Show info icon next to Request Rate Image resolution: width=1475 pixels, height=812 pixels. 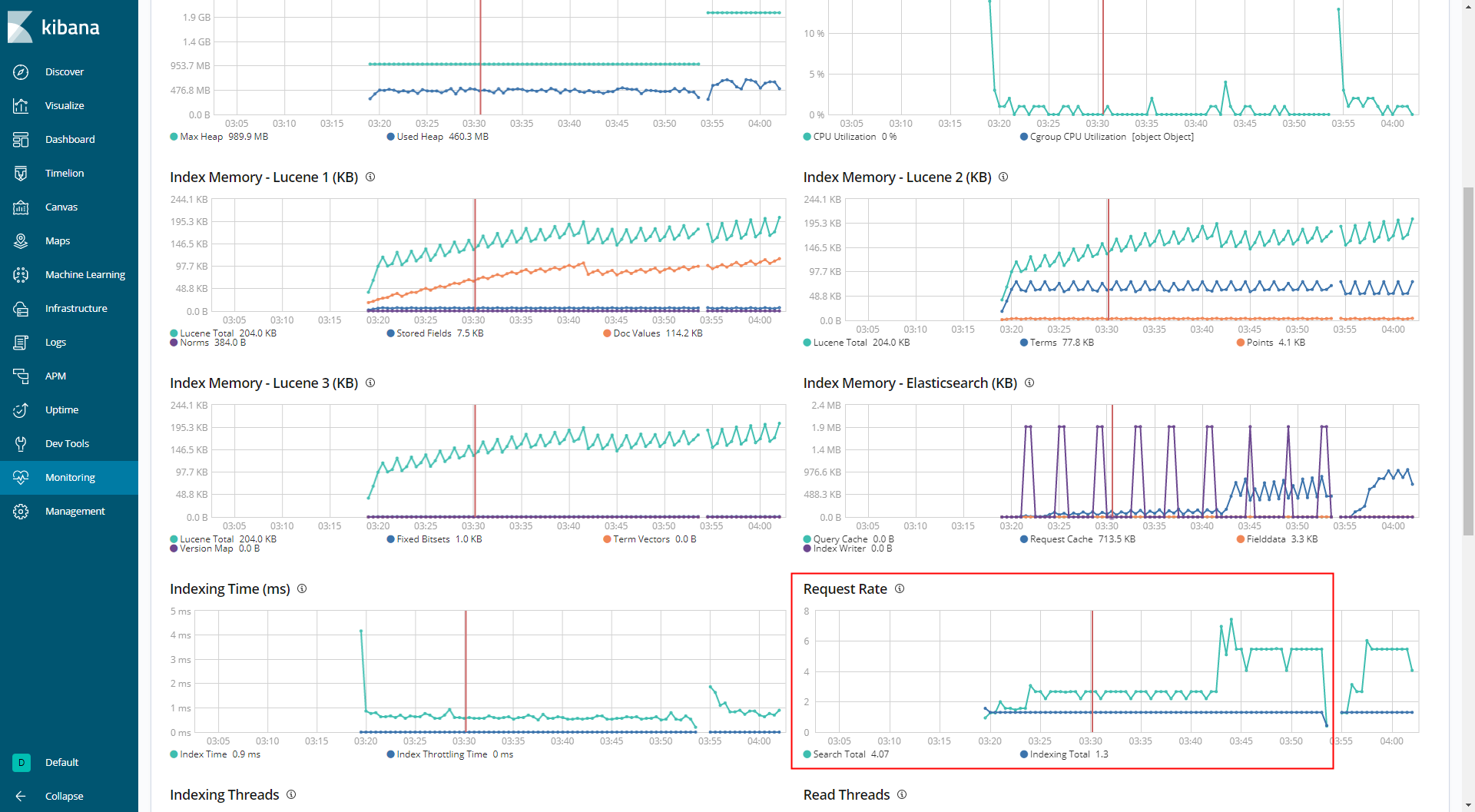point(900,588)
